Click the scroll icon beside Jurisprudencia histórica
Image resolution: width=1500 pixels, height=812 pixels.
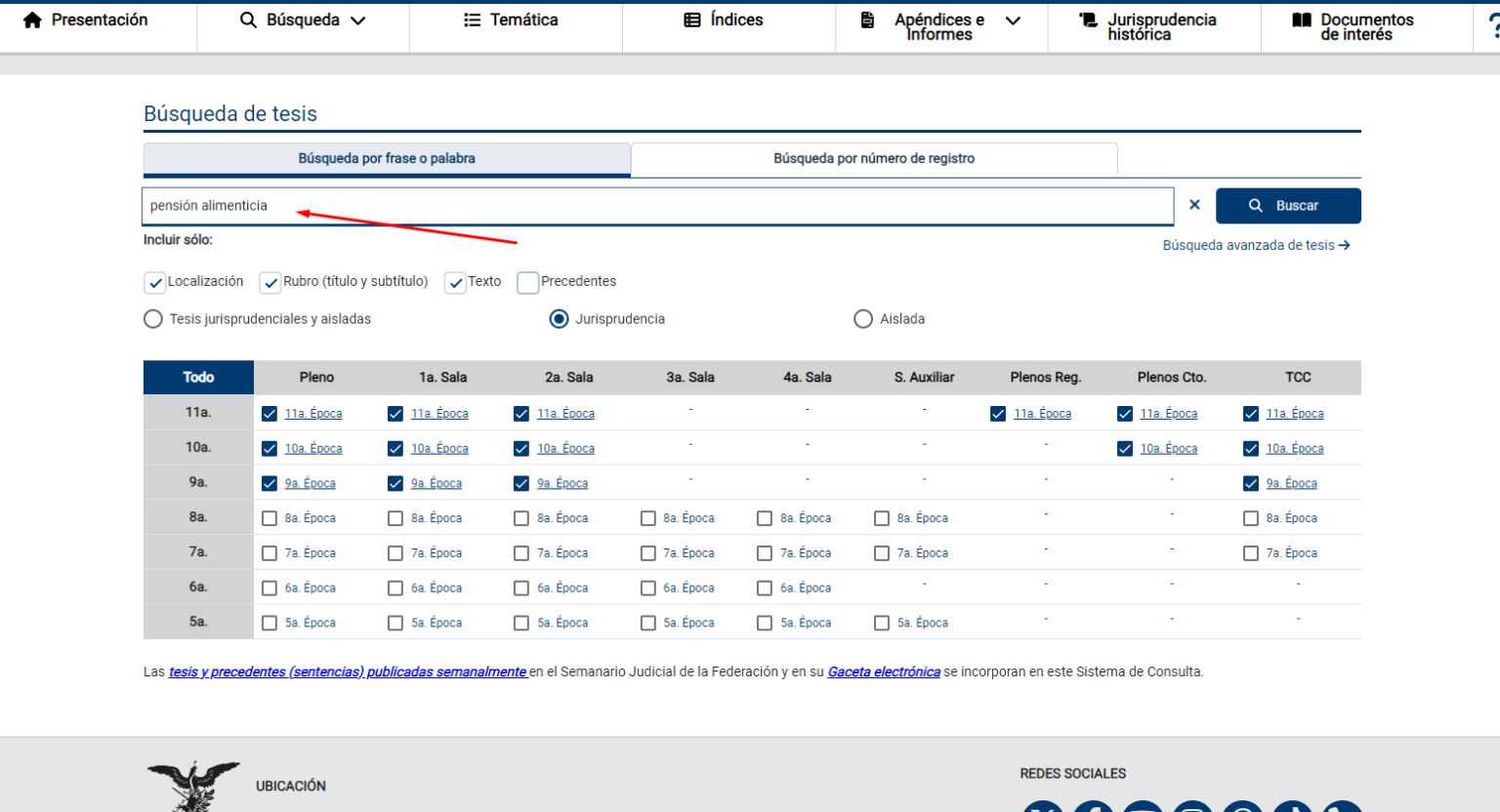click(1088, 20)
